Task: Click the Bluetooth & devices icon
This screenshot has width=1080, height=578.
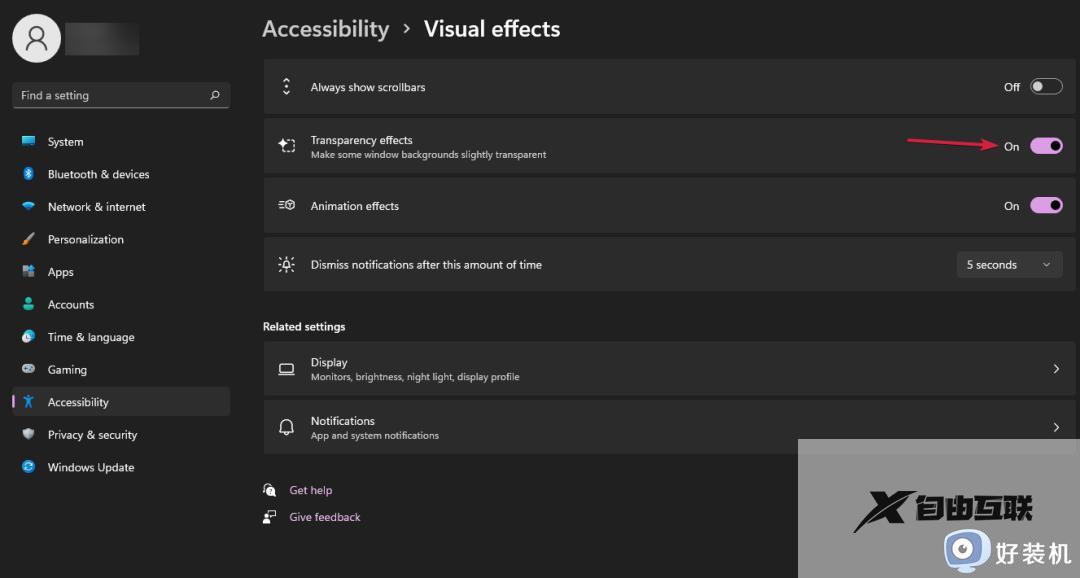Action: click(28, 174)
